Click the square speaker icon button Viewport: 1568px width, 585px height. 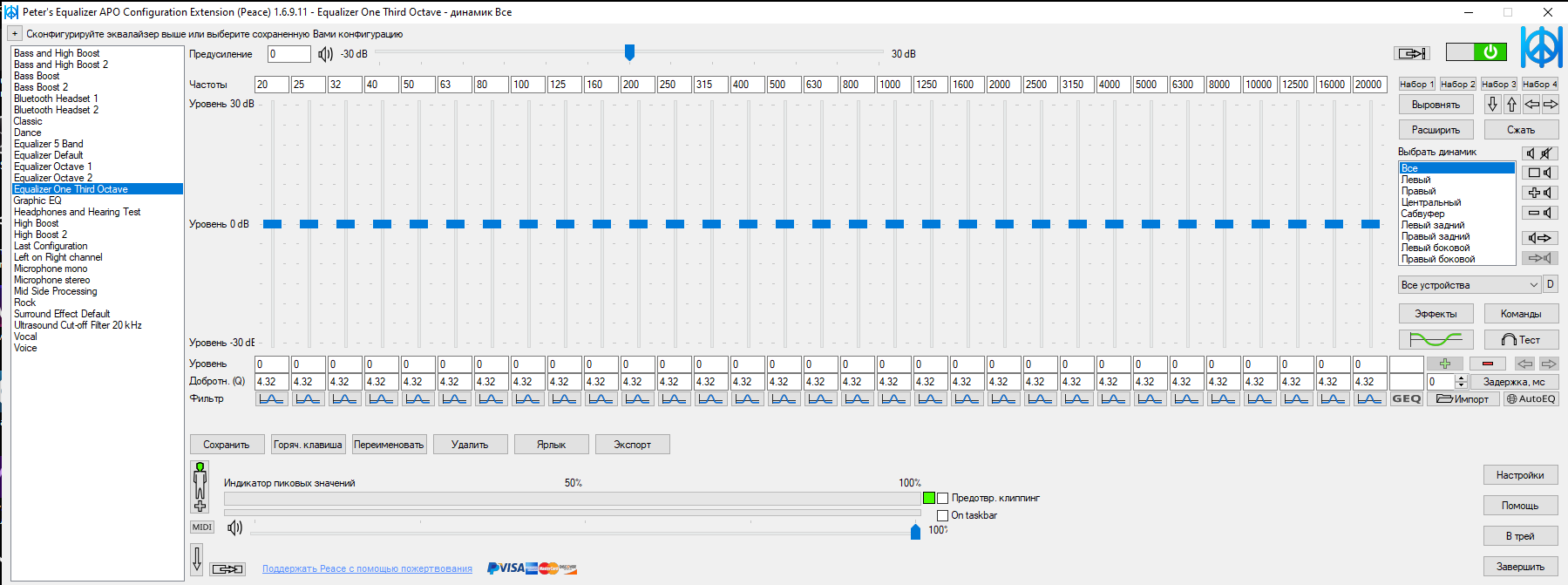1540,173
